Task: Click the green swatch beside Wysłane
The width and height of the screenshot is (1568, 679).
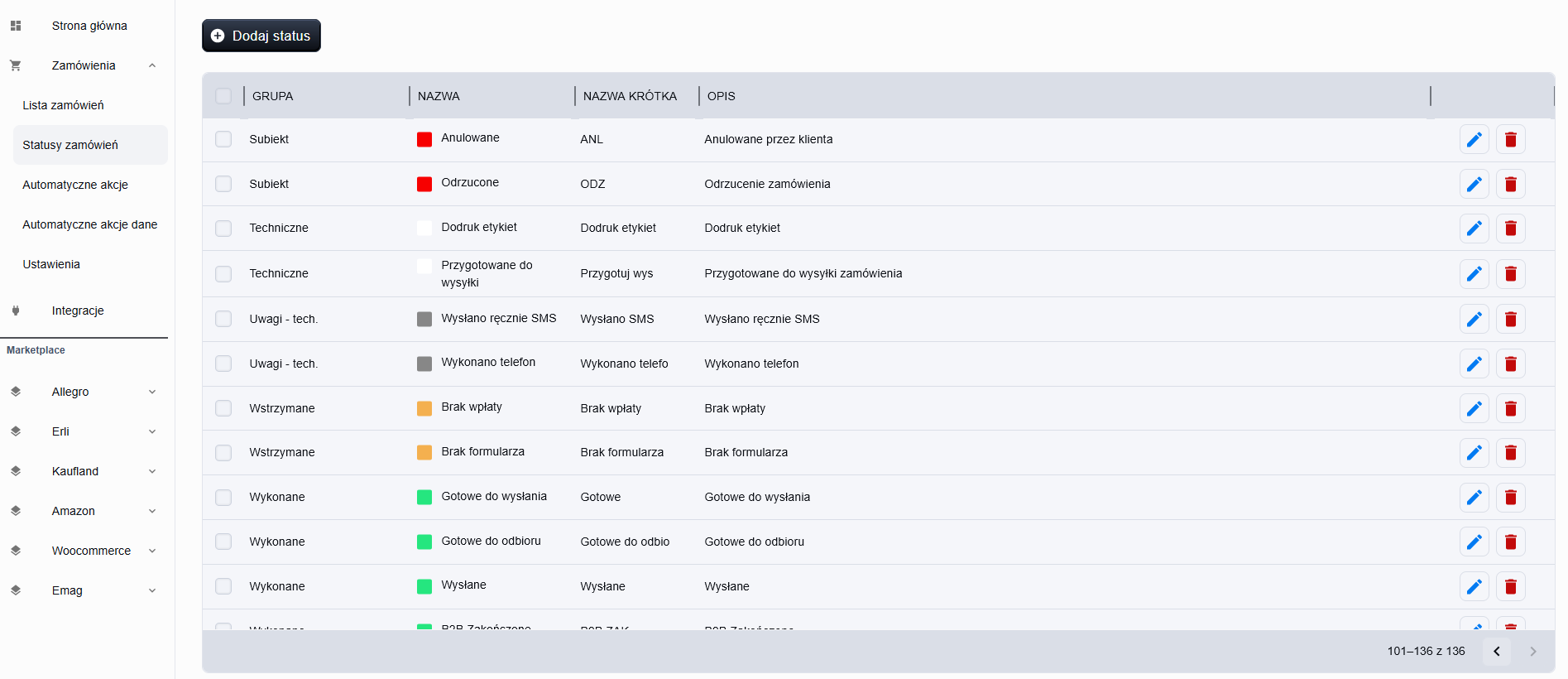Action: point(424,586)
